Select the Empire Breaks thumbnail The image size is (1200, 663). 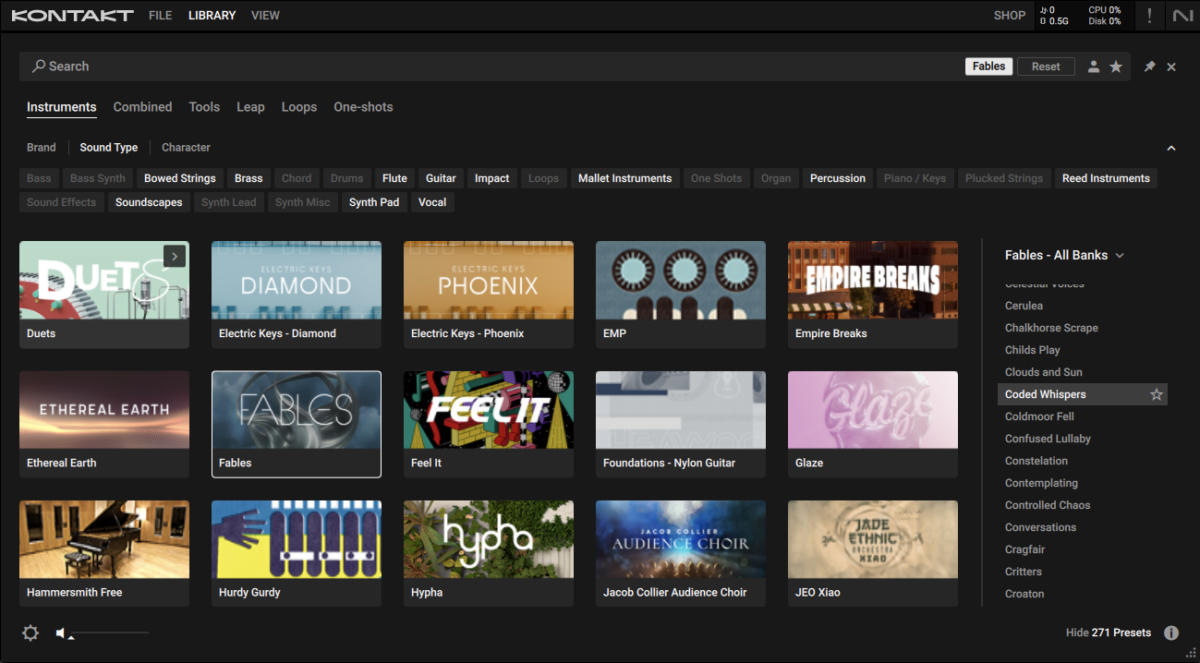coord(872,280)
